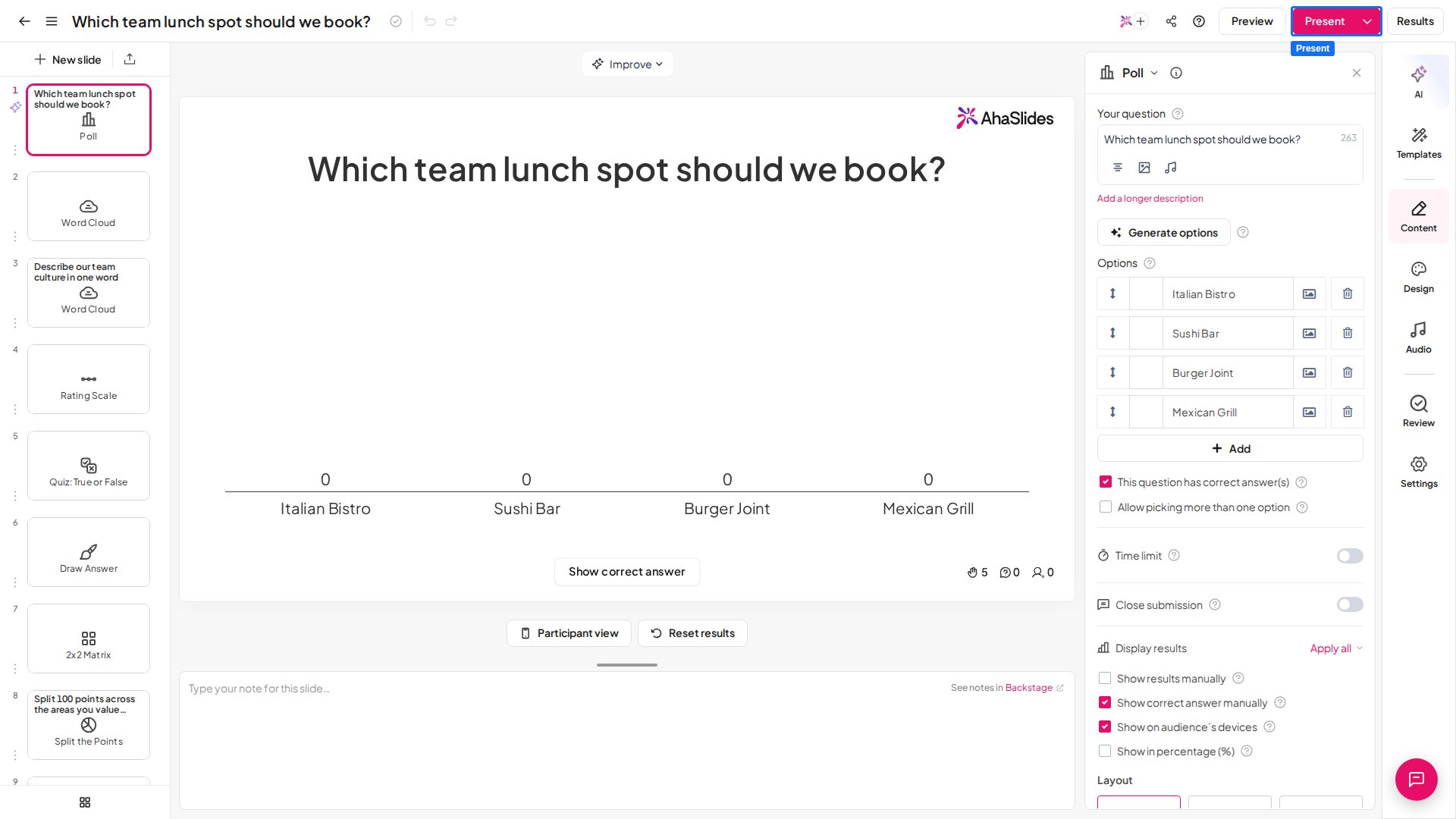Open the Review tab in sidebar
Screen dimensions: 1456x819
(1418, 411)
